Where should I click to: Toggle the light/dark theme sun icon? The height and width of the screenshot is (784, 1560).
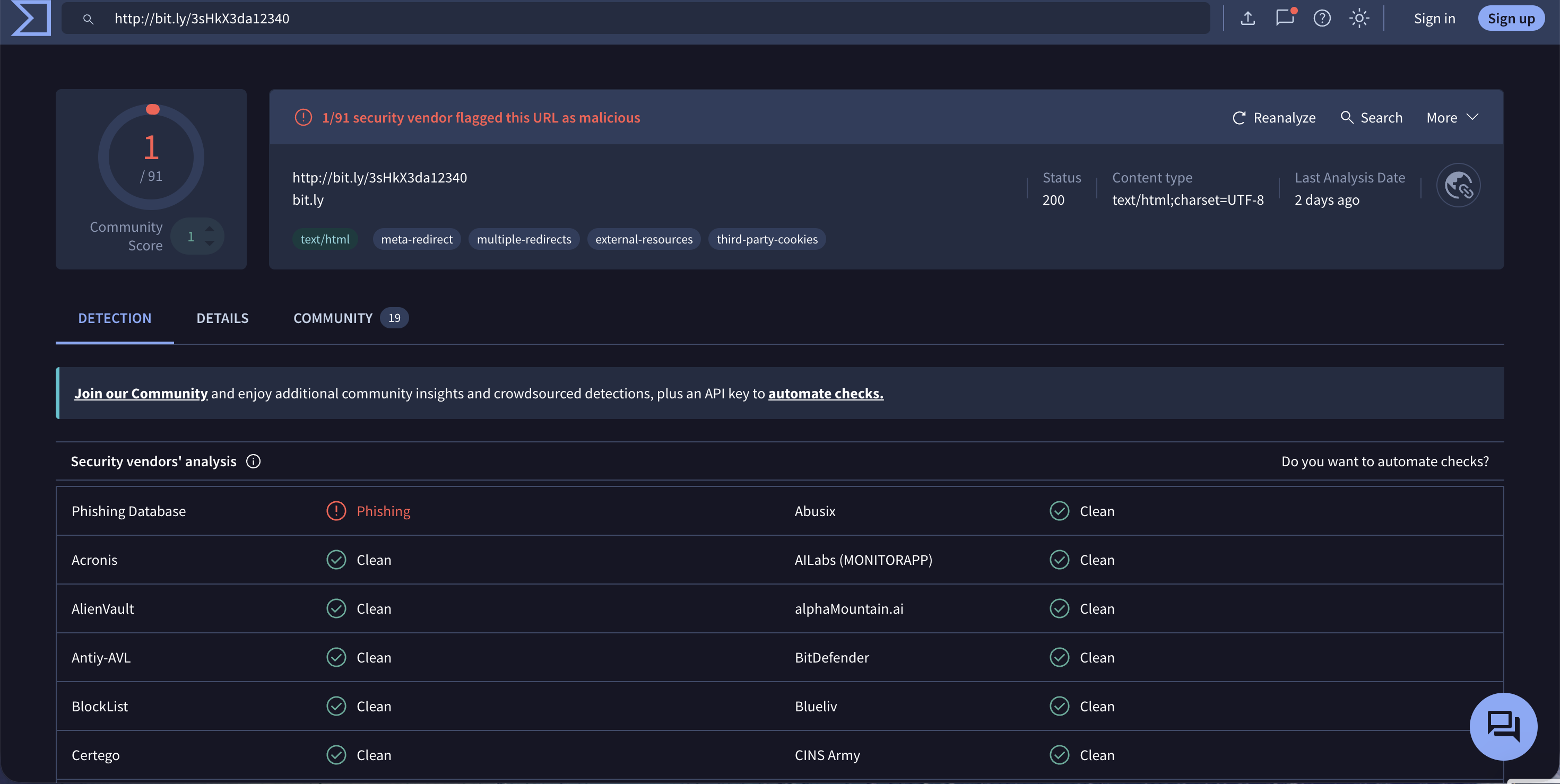tap(1359, 18)
